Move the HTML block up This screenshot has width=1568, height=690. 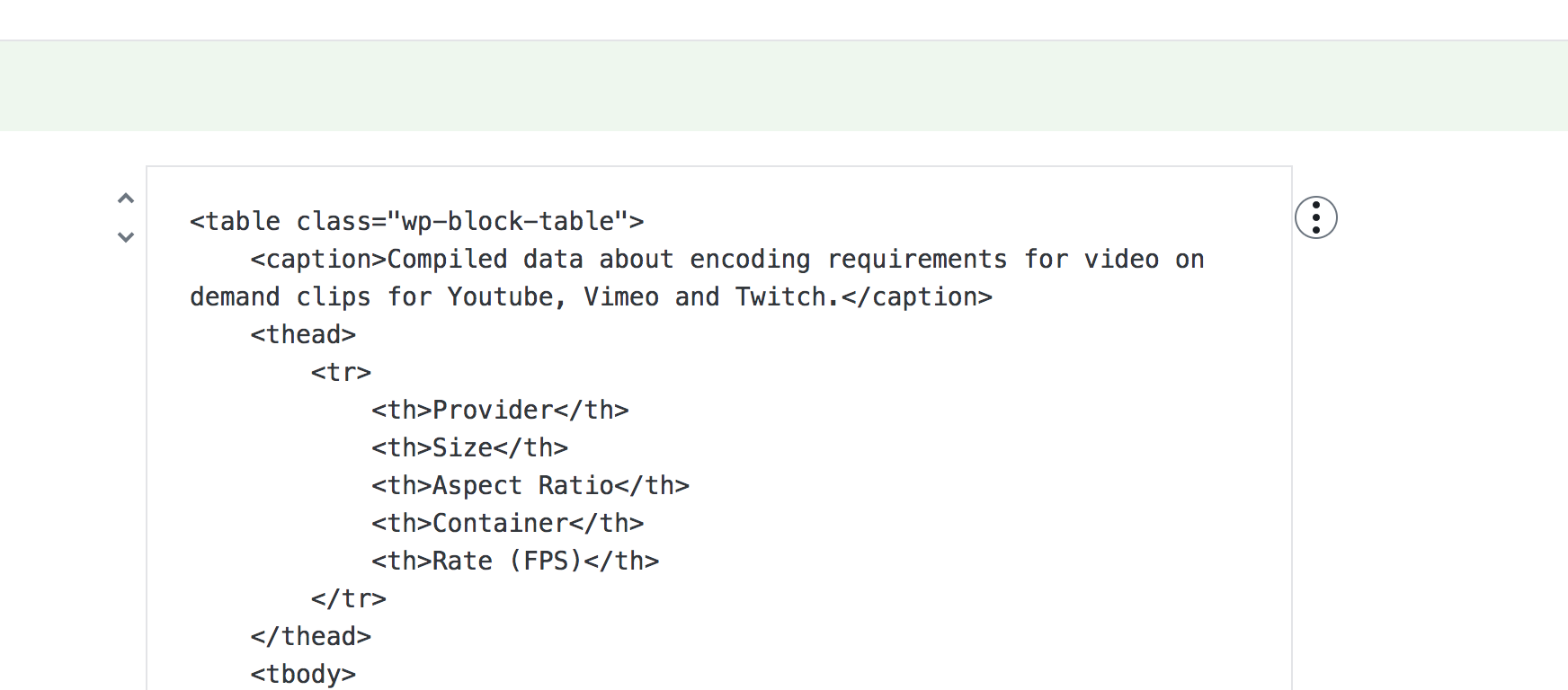126,199
